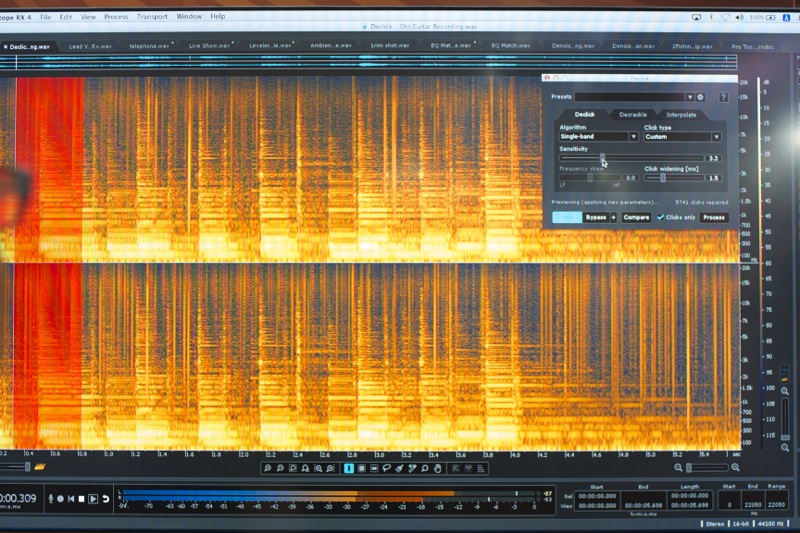Viewport: 800px width, 533px height.
Task: Rewind to start with transport button
Action: 71,499
